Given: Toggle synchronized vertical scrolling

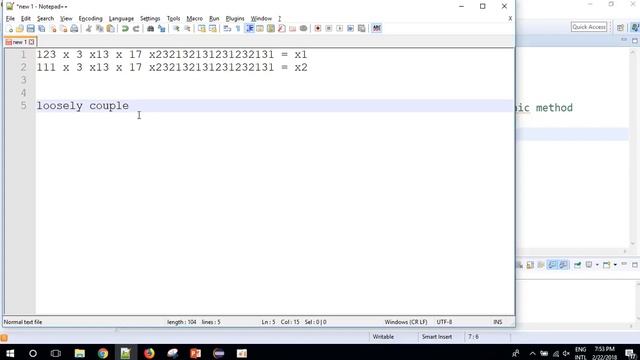Looking at the screenshot, I should click(x=202, y=29).
